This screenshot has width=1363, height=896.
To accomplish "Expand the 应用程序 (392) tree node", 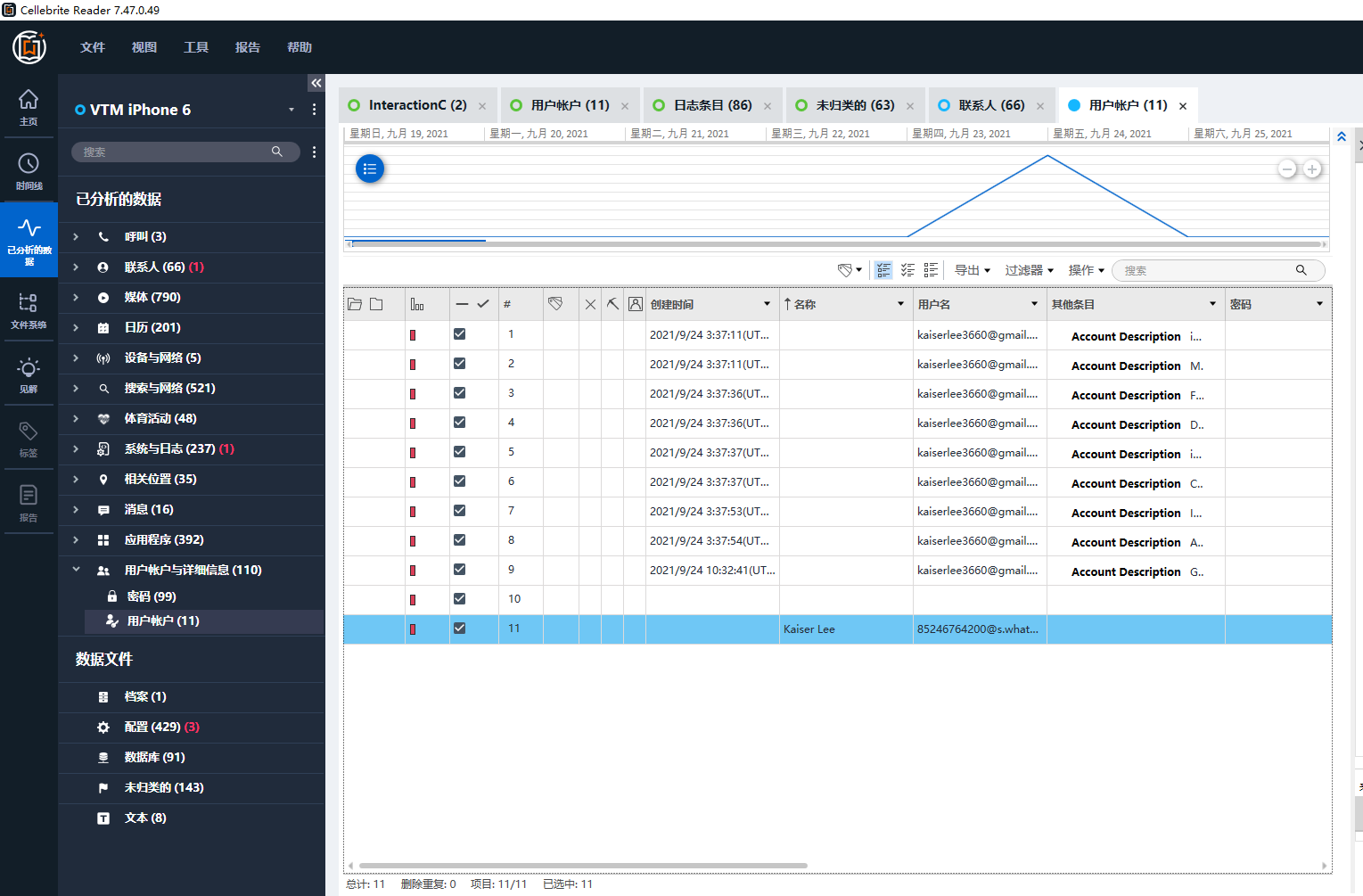I will coord(76,540).
